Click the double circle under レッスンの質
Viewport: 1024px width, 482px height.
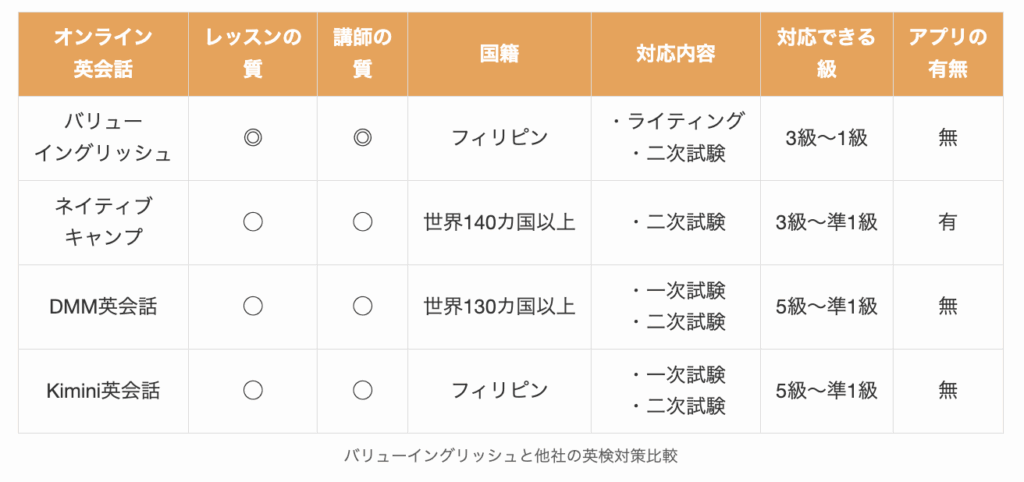253,138
